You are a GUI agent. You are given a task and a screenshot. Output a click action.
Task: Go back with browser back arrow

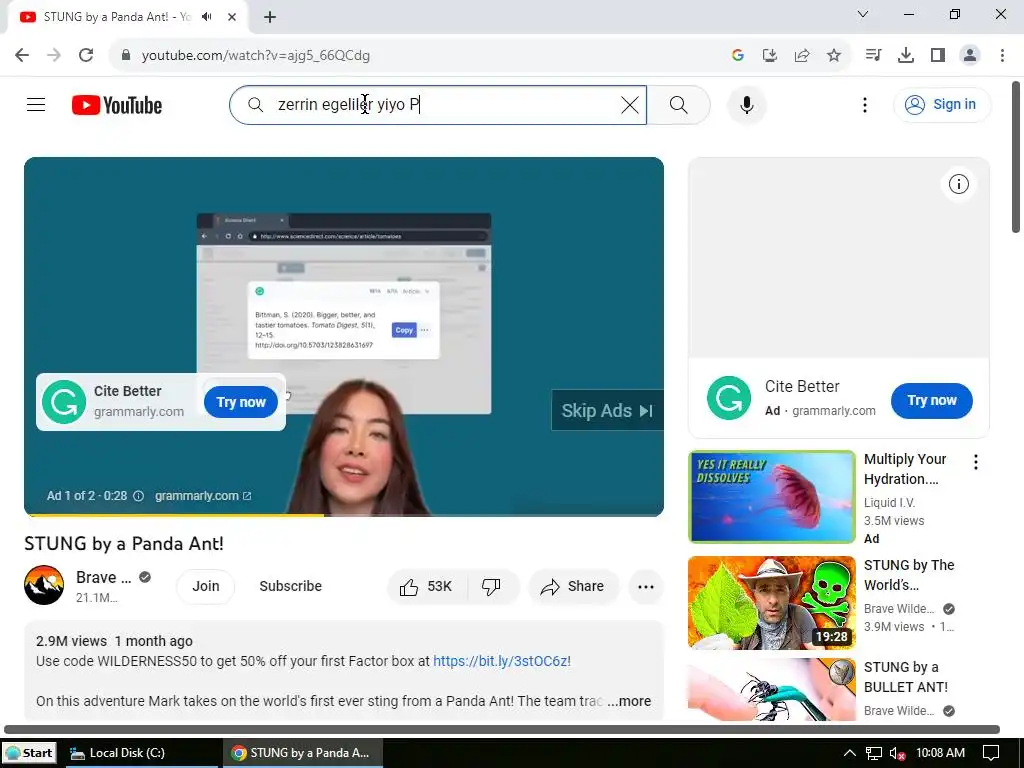tap(22, 55)
